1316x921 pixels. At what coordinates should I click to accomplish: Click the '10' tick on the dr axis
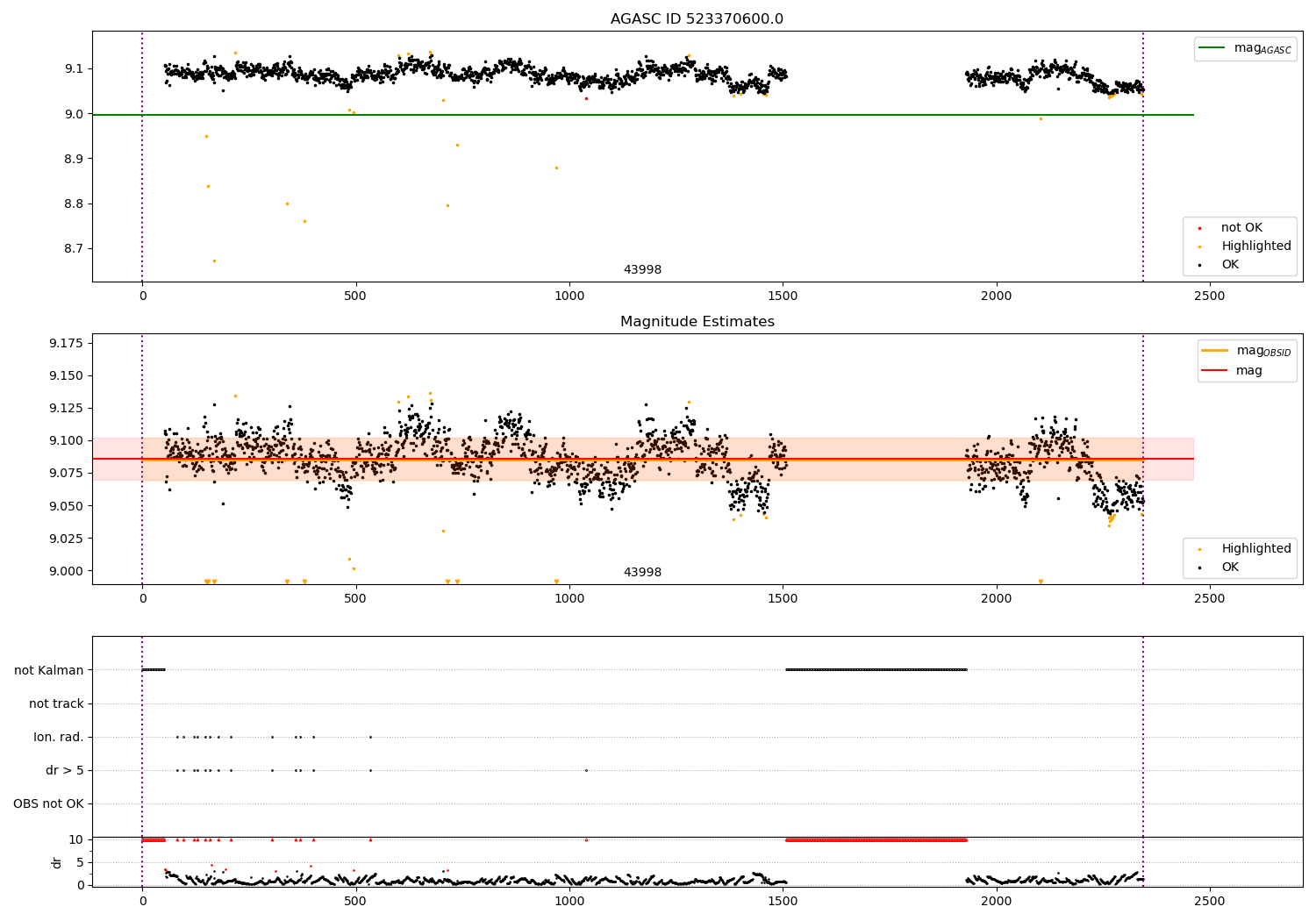click(x=76, y=839)
